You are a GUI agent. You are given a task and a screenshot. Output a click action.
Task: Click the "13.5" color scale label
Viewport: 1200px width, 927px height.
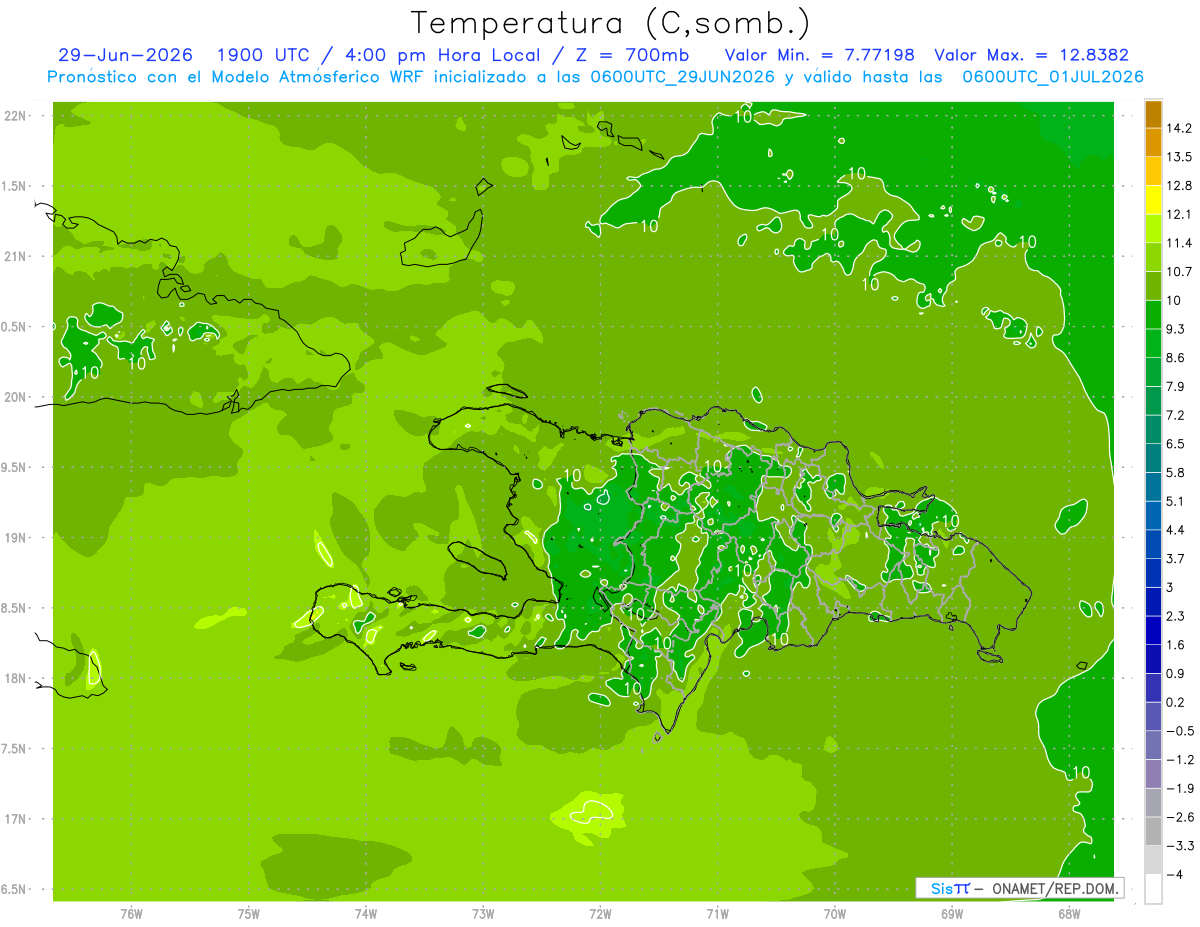pos(1179,157)
